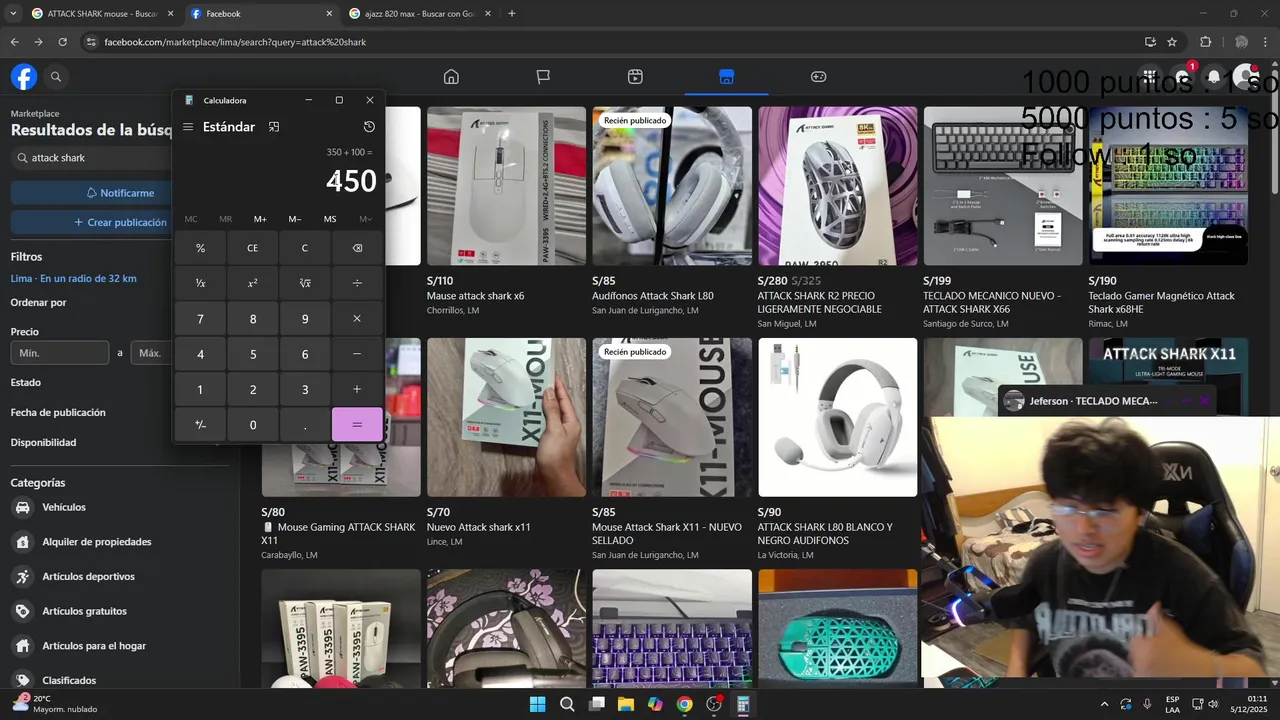Open the Calculator hamburger navigation menu
The height and width of the screenshot is (720, 1280).
click(188, 127)
